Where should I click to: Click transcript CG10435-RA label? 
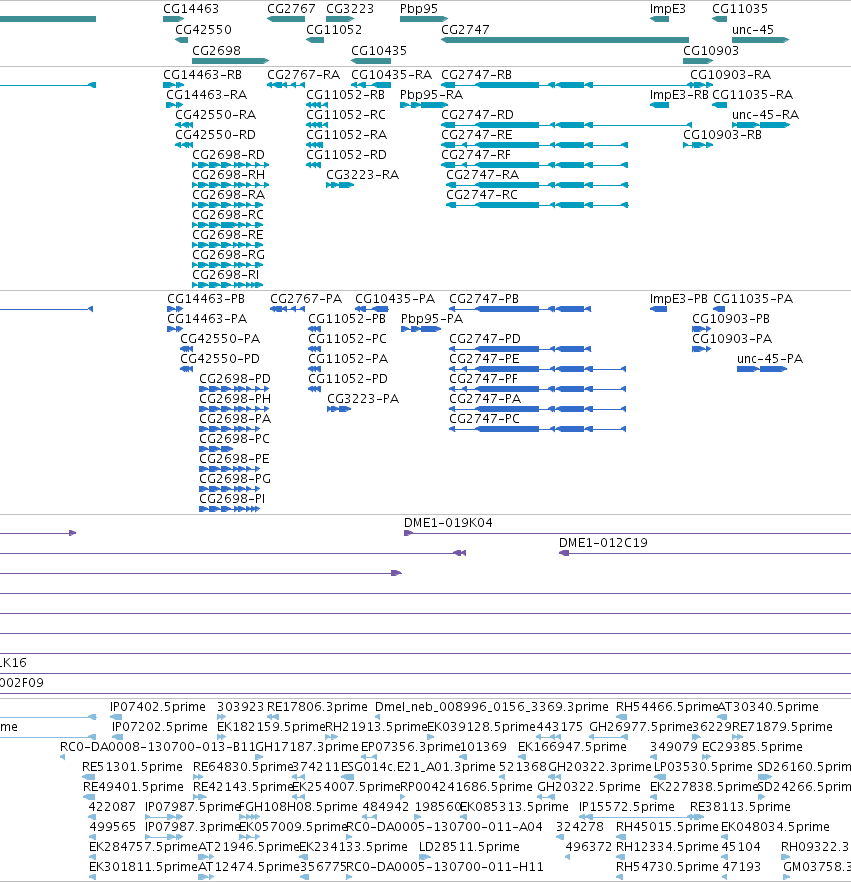click(x=391, y=75)
